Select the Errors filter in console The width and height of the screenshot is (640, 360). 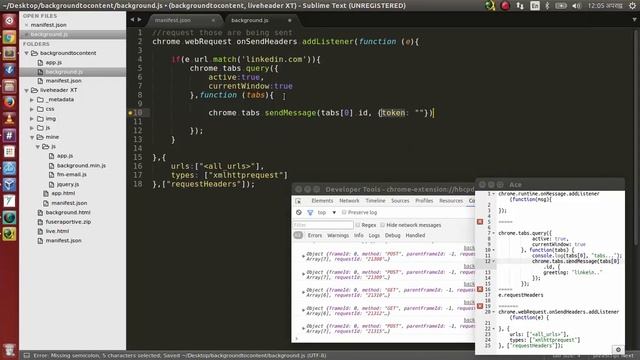[315, 236]
